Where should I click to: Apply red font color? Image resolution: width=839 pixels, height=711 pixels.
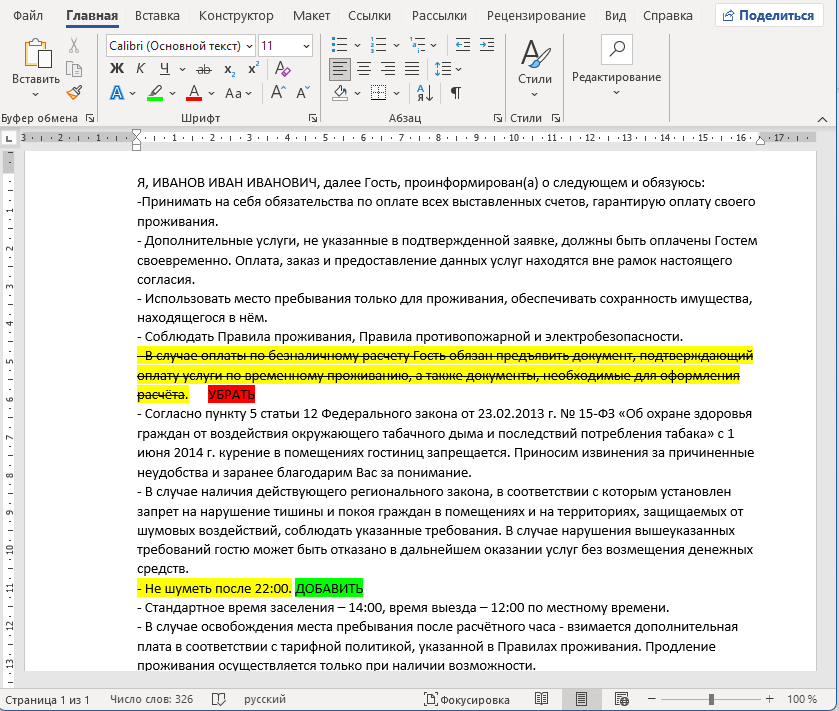[x=194, y=93]
